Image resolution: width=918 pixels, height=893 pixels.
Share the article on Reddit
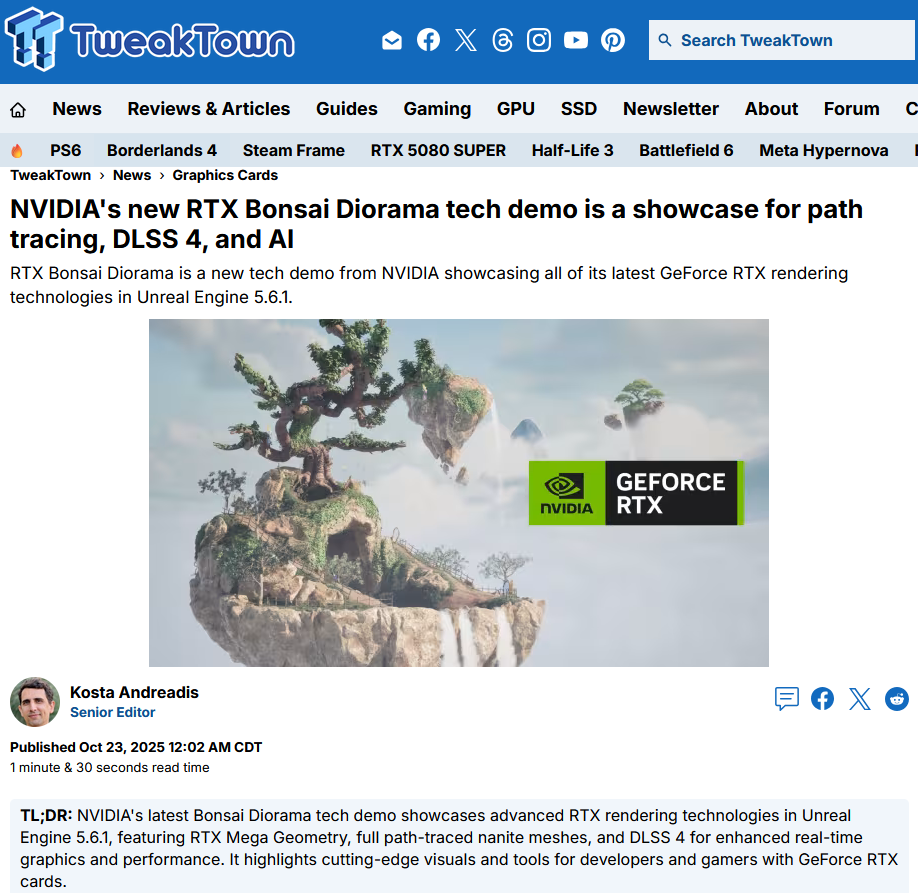[x=896, y=699]
